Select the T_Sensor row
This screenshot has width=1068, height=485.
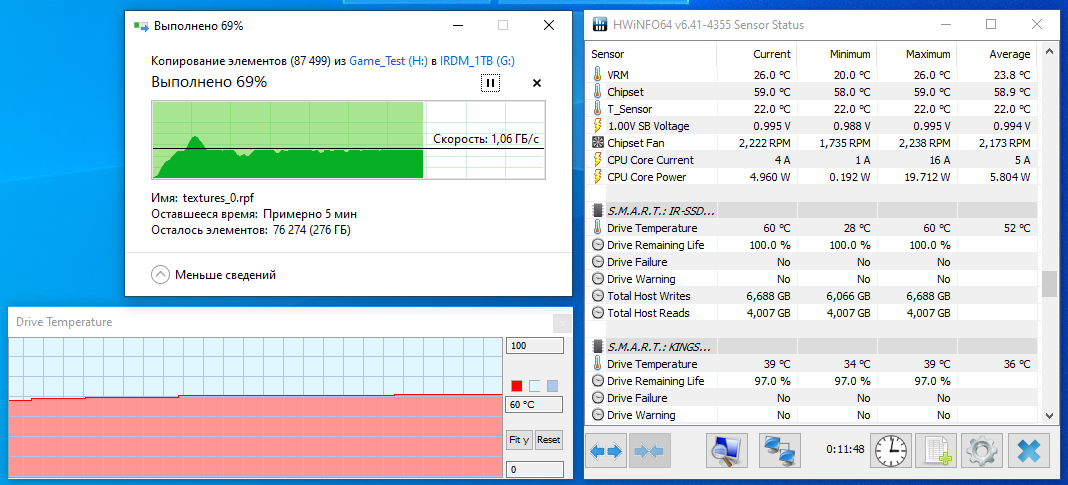812,109
